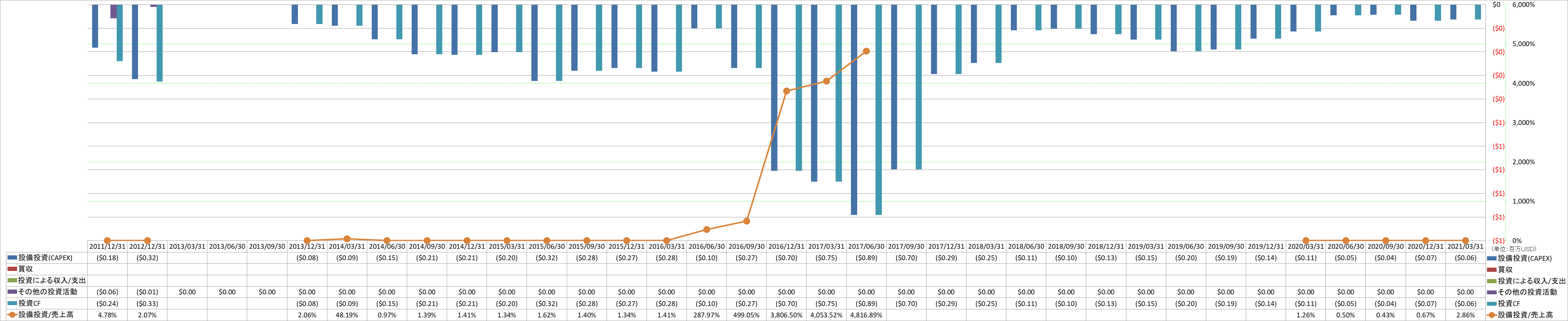Viewport: 1568px width, 321px height.
Task: Select 設備投資/売上高 entry in right-side legend
Action: 1525,315
